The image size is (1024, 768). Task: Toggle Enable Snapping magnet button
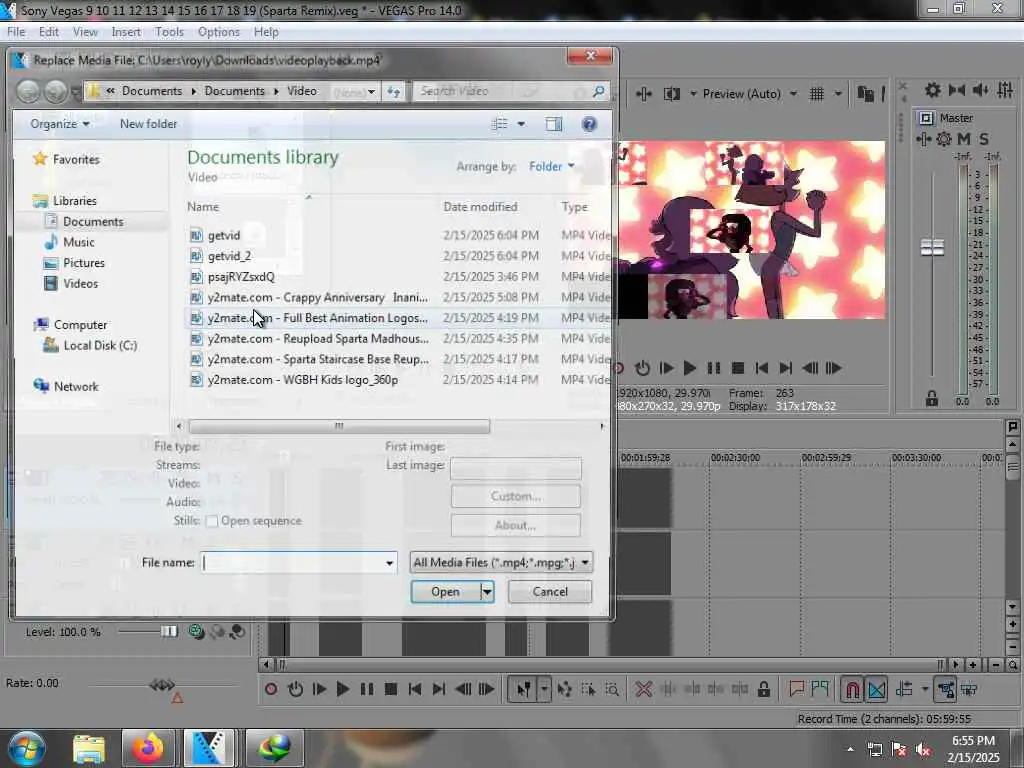pyautogui.click(x=852, y=689)
